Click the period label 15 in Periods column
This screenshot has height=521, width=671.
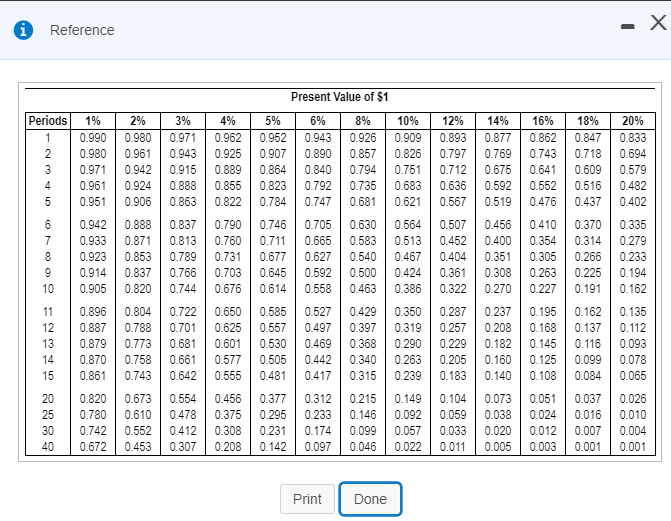click(48, 376)
